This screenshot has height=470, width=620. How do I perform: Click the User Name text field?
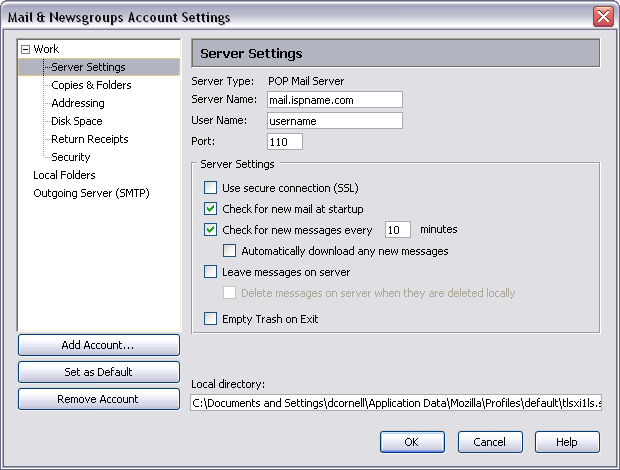click(334, 121)
